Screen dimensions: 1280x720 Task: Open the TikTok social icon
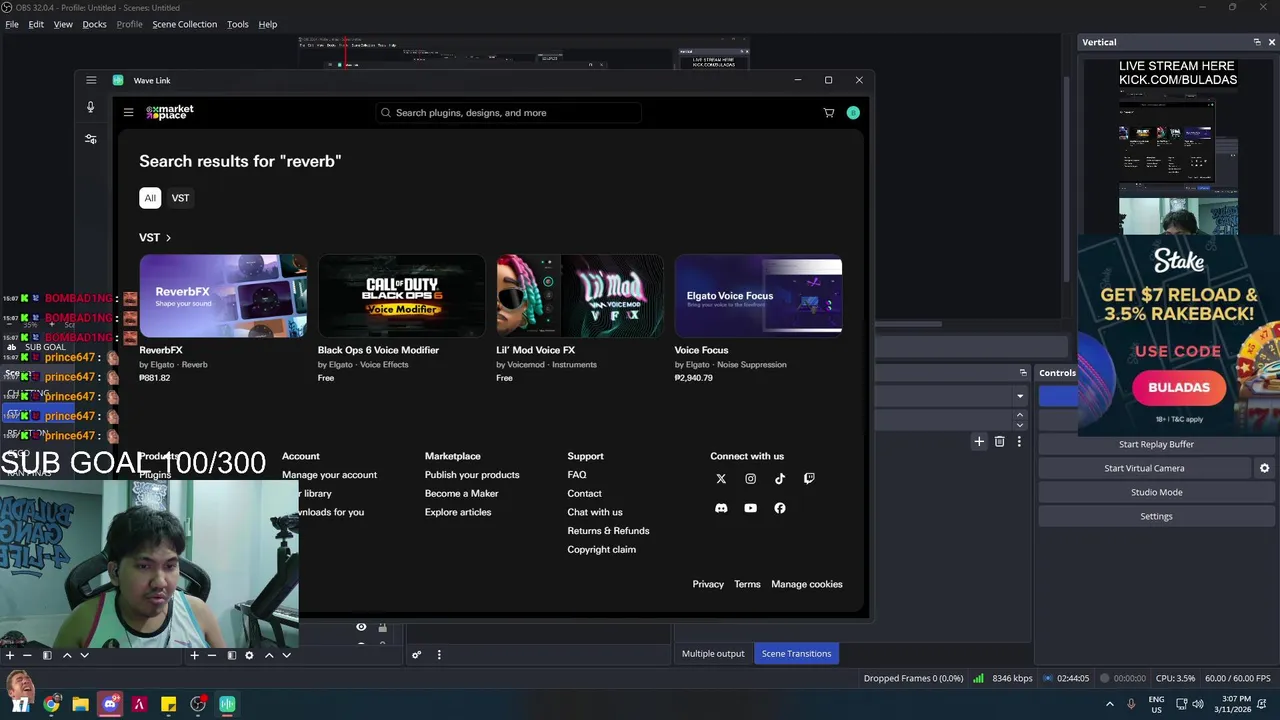tap(780, 479)
